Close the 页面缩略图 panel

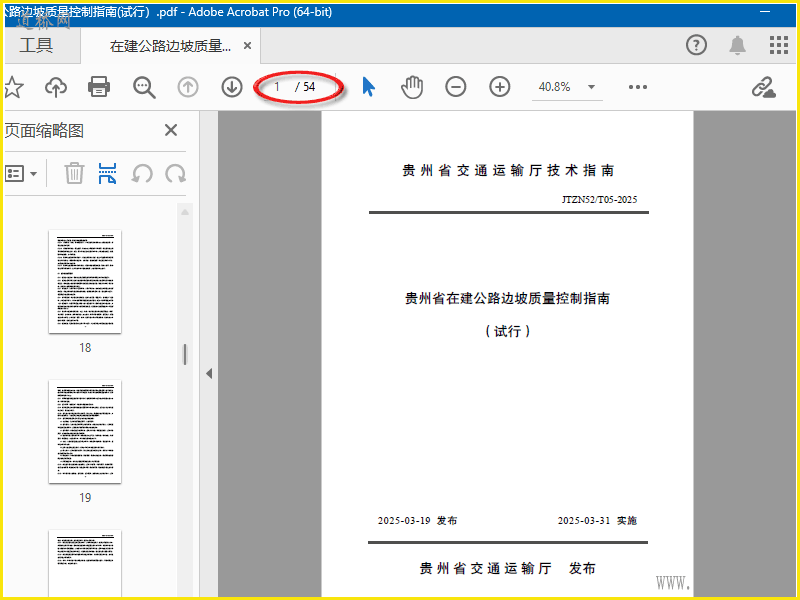click(171, 130)
